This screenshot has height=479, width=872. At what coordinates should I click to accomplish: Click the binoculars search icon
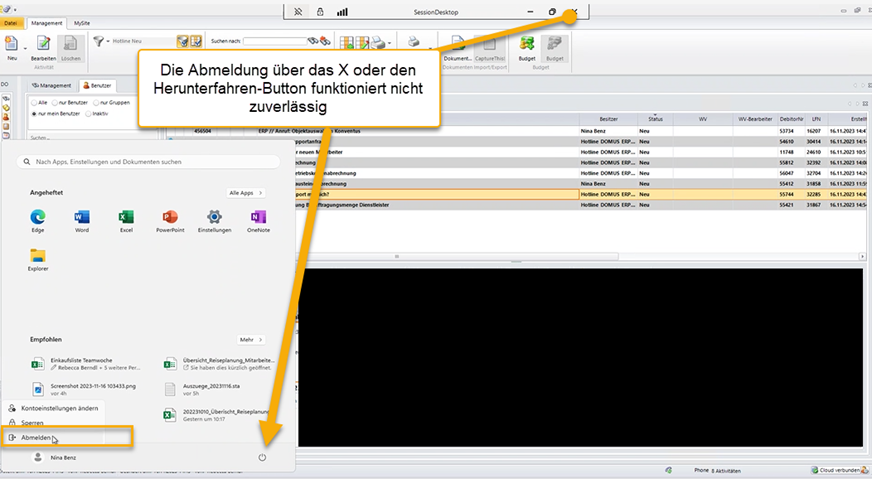(x=313, y=41)
